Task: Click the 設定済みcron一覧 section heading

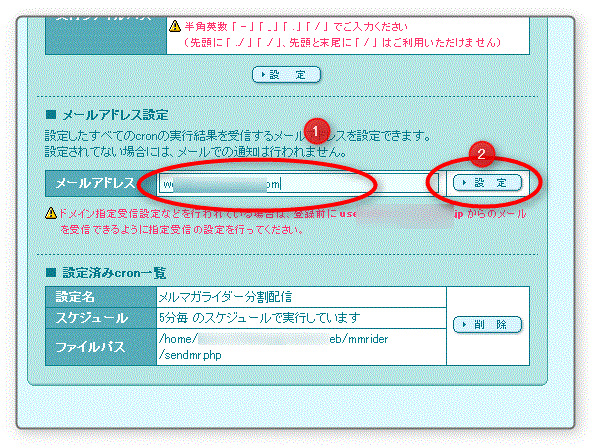Action: pyautogui.click(x=114, y=273)
